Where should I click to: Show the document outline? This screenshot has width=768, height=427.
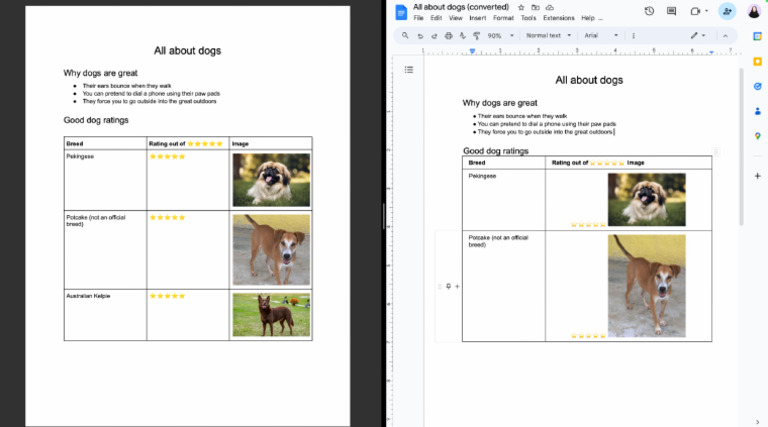(x=409, y=70)
